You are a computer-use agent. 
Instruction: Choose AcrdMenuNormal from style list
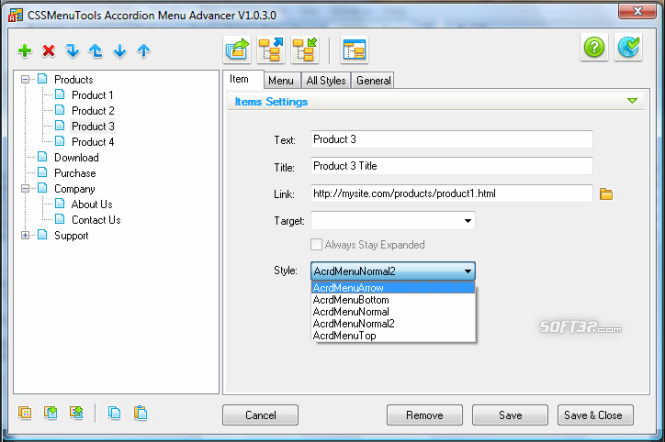coord(393,312)
